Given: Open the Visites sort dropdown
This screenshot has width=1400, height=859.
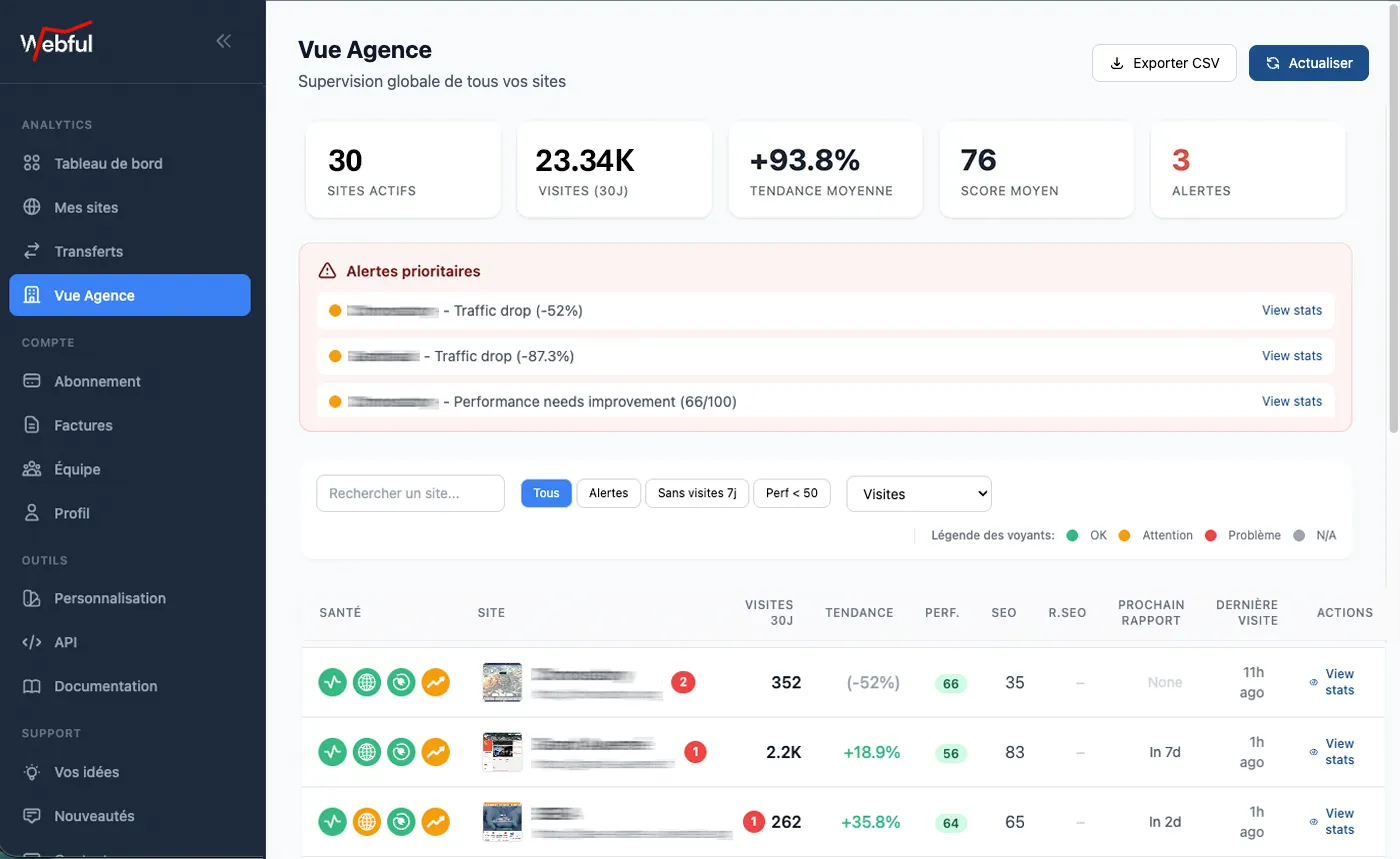Looking at the screenshot, I should coord(917,493).
